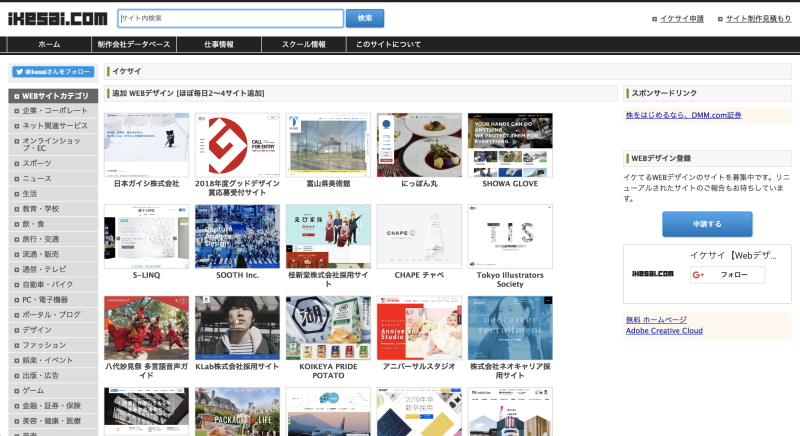The height and width of the screenshot is (436, 800).
Task: Select the オンラインショップ・EC category
Action: [x=53, y=144]
